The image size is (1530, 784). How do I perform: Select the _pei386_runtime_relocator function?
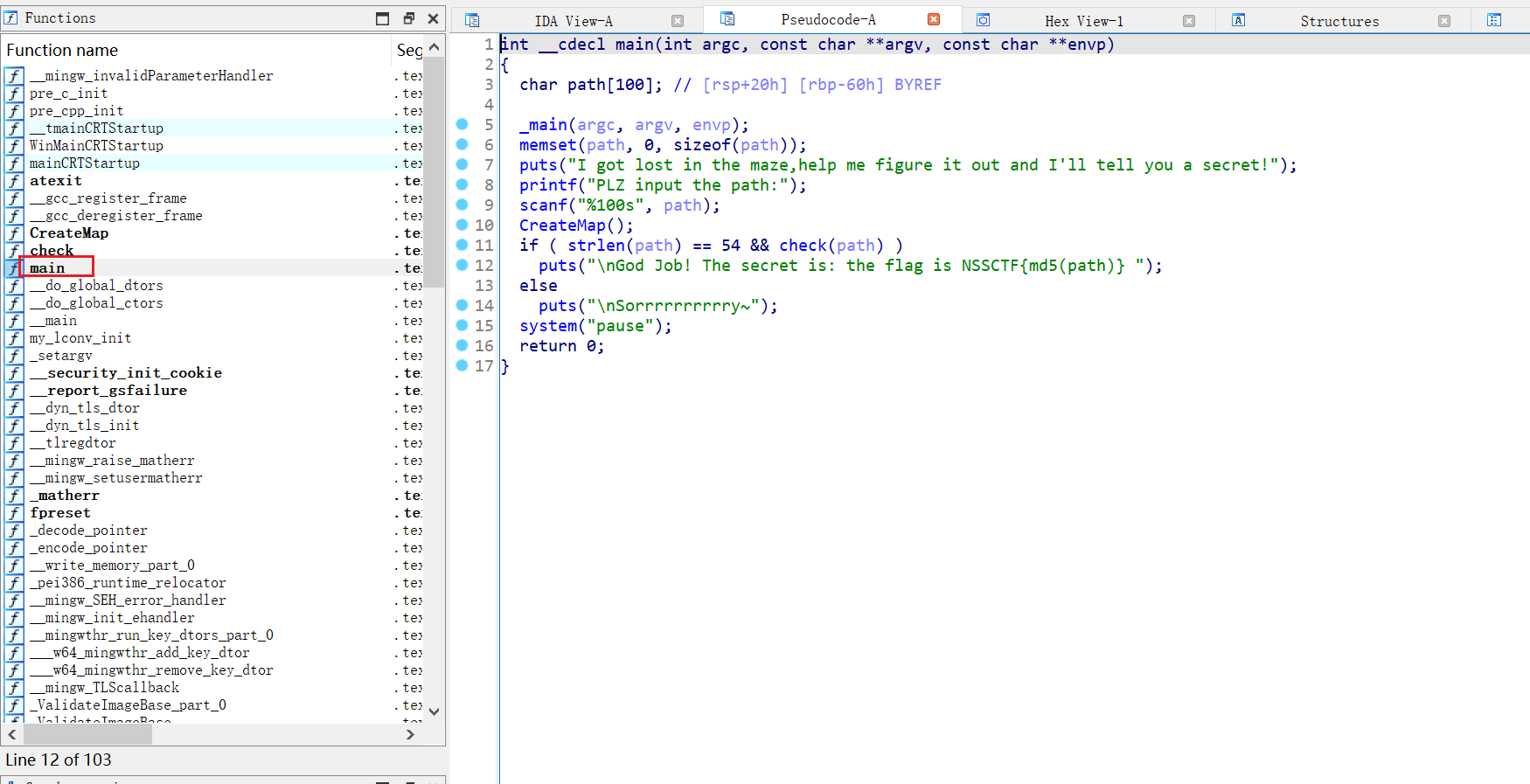tap(128, 583)
